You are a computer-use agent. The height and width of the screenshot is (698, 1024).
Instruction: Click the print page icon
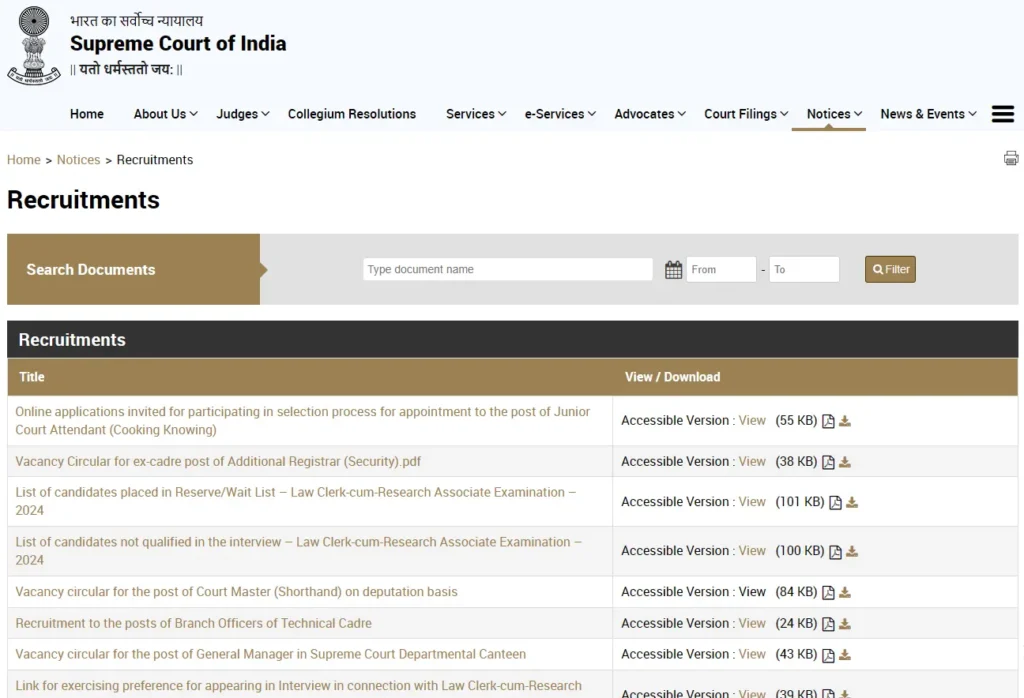click(1011, 158)
